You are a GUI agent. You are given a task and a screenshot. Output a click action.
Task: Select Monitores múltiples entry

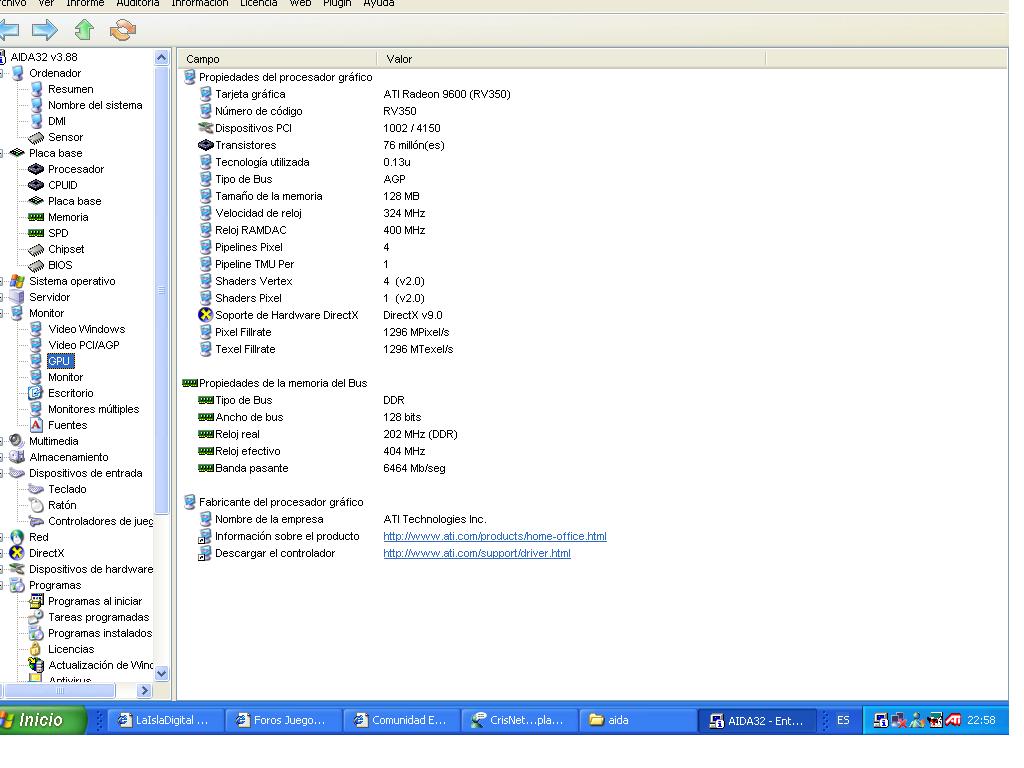click(x=93, y=409)
